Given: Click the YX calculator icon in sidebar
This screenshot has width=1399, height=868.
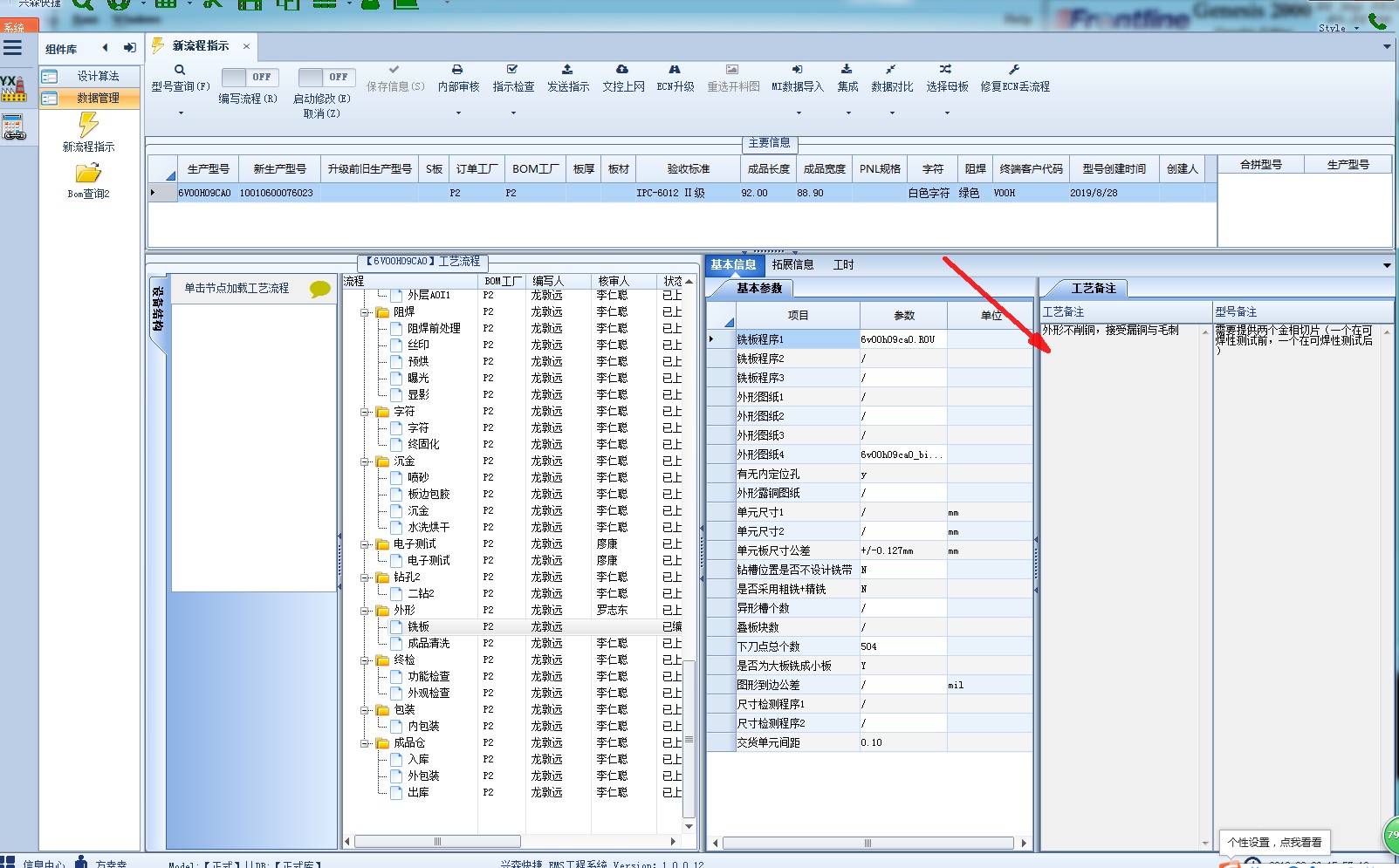Looking at the screenshot, I should (13, 87).
